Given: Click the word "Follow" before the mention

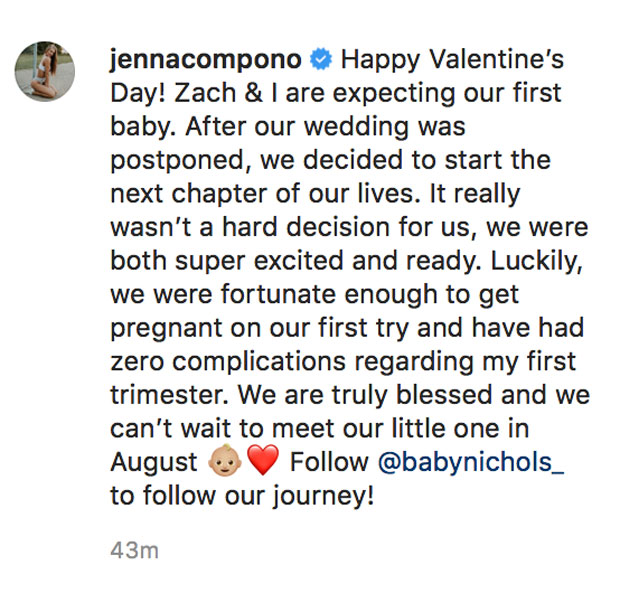Looking at the screenshot, I should pyautogui.click(x=329, y=463).
